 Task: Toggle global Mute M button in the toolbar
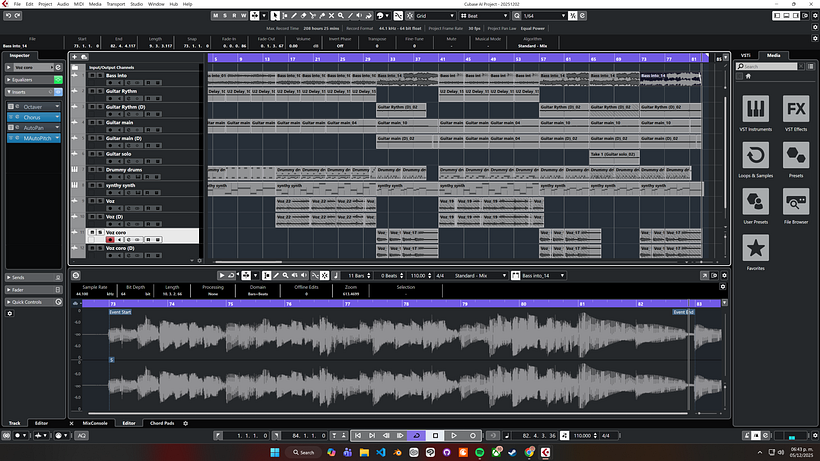coord(215,16)
